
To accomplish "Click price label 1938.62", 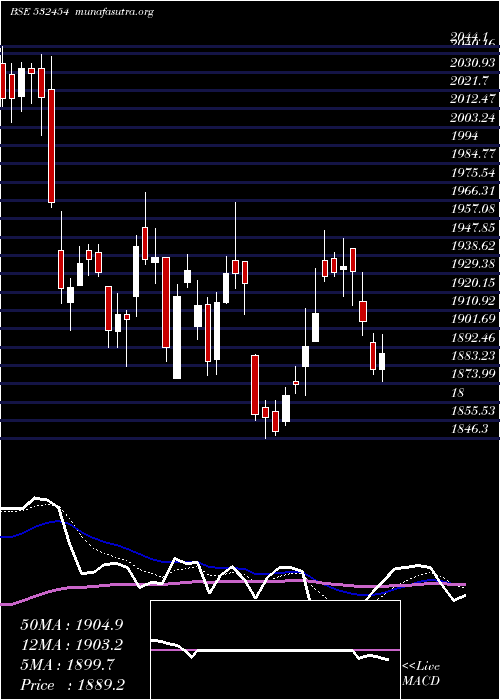I will (473, 246).
